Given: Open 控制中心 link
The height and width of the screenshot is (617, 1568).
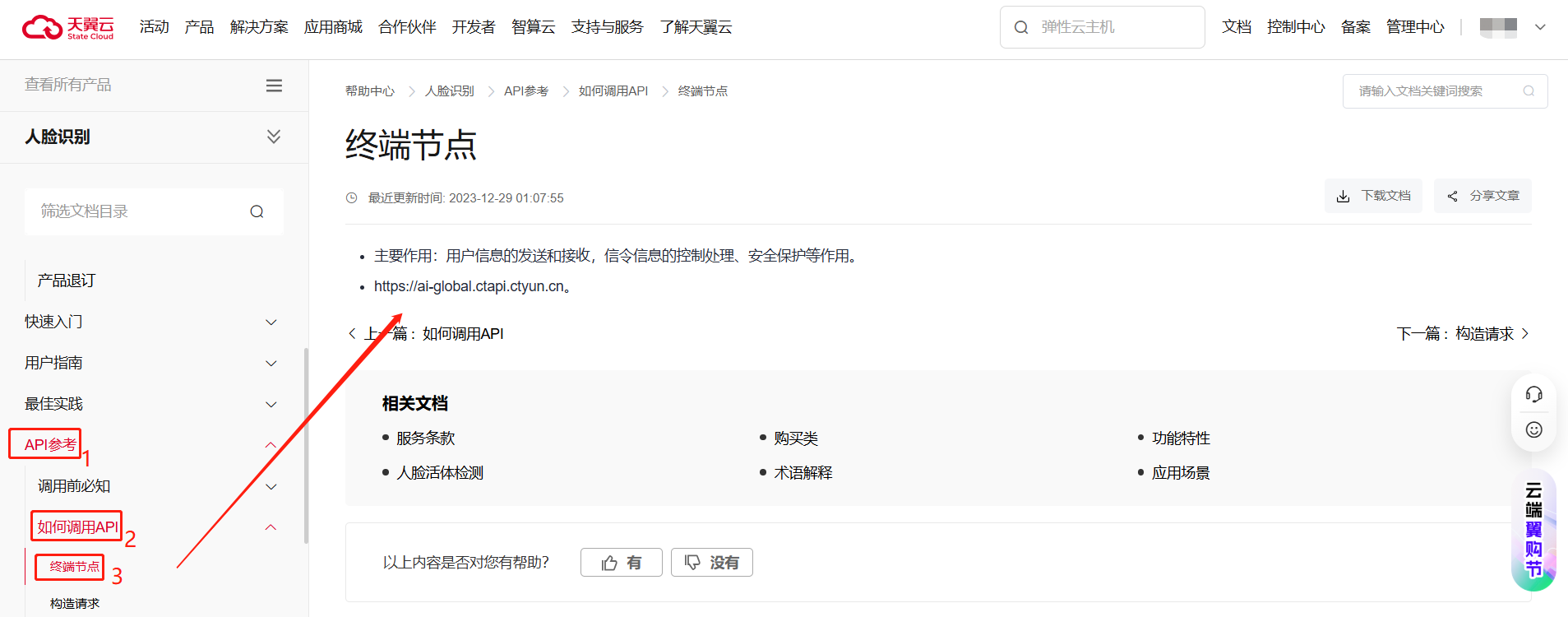Looking at the screenshot, I should (1296, 27).
